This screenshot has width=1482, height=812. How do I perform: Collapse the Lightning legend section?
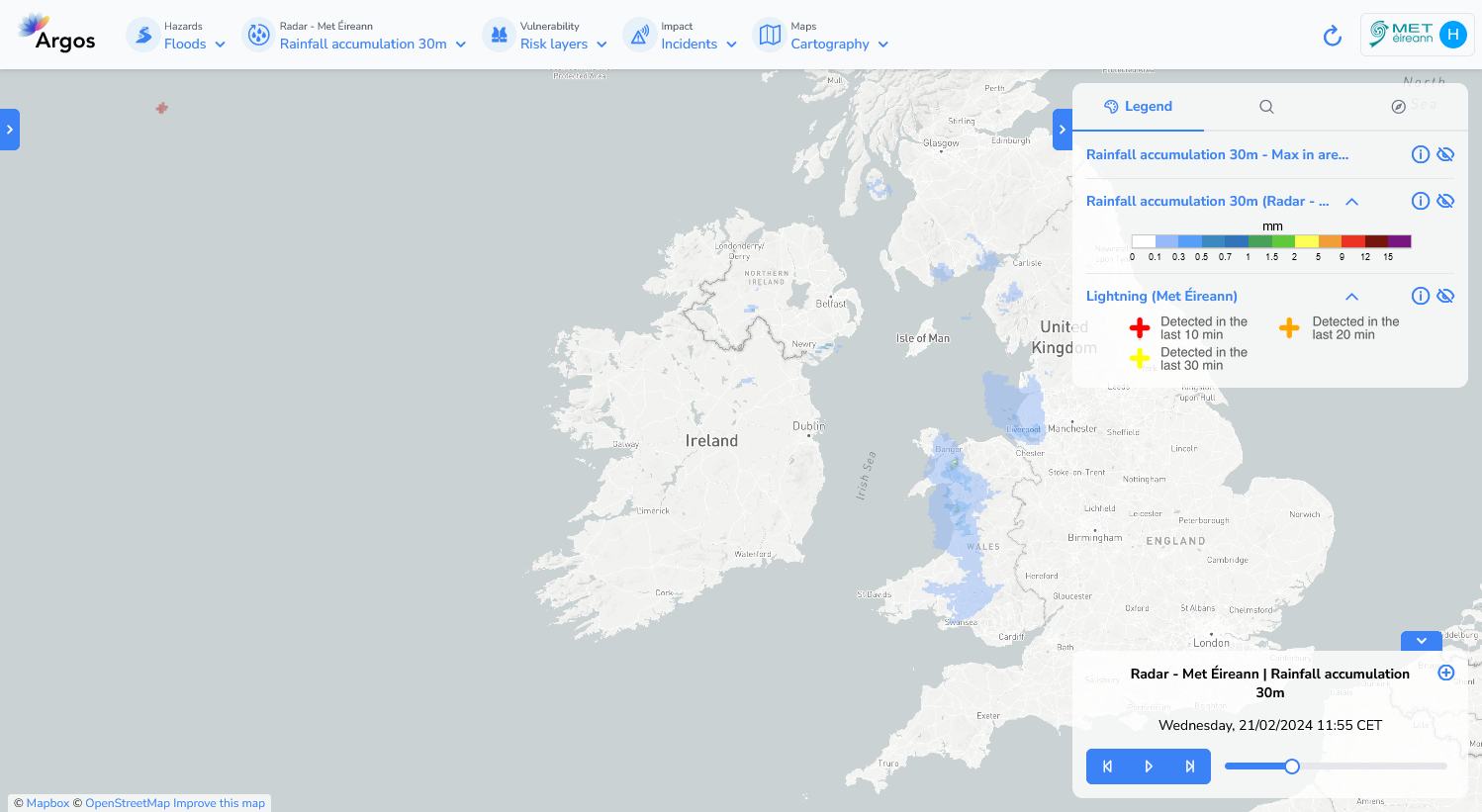coord(1351,297)
